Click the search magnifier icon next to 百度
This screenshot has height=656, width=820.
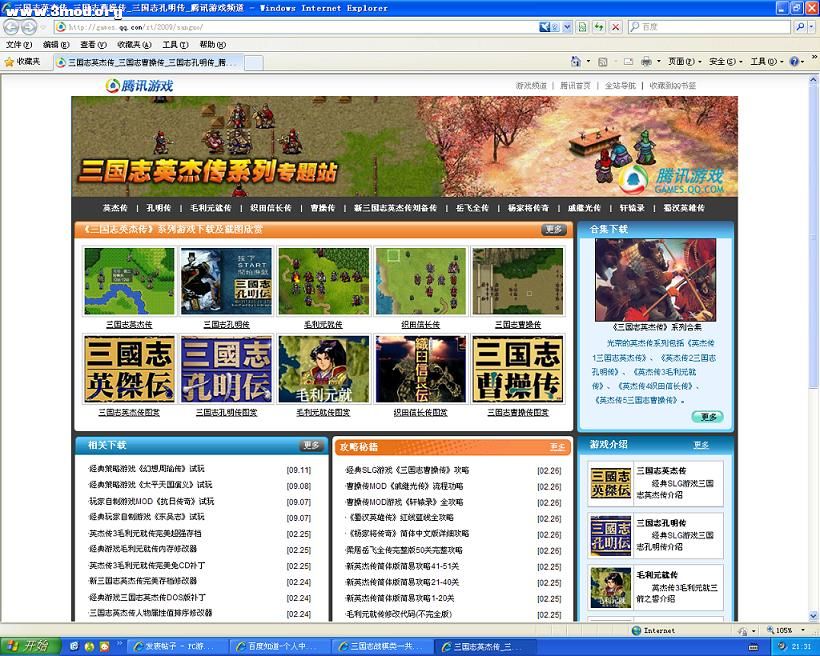click(x=797, y=27)
